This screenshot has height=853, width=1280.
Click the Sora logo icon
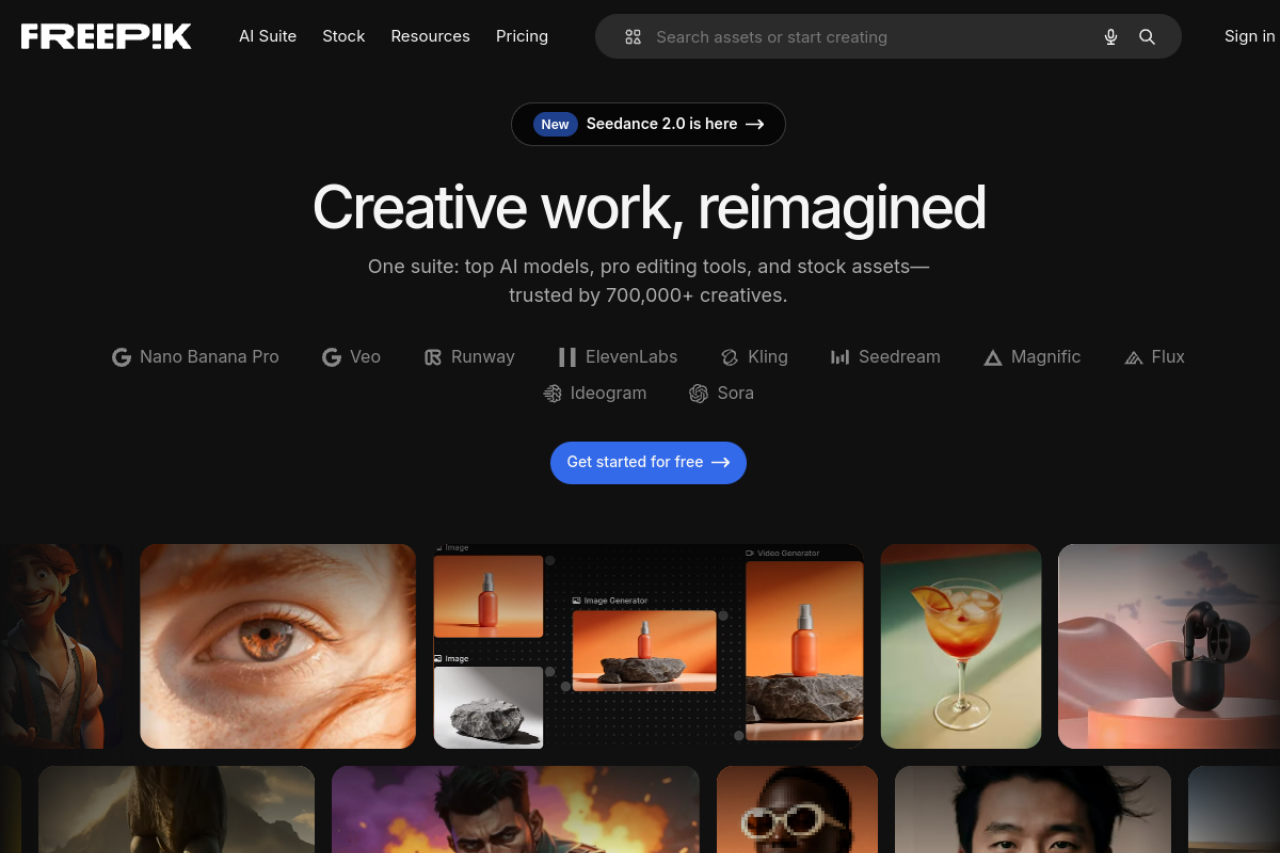(698, 394)
